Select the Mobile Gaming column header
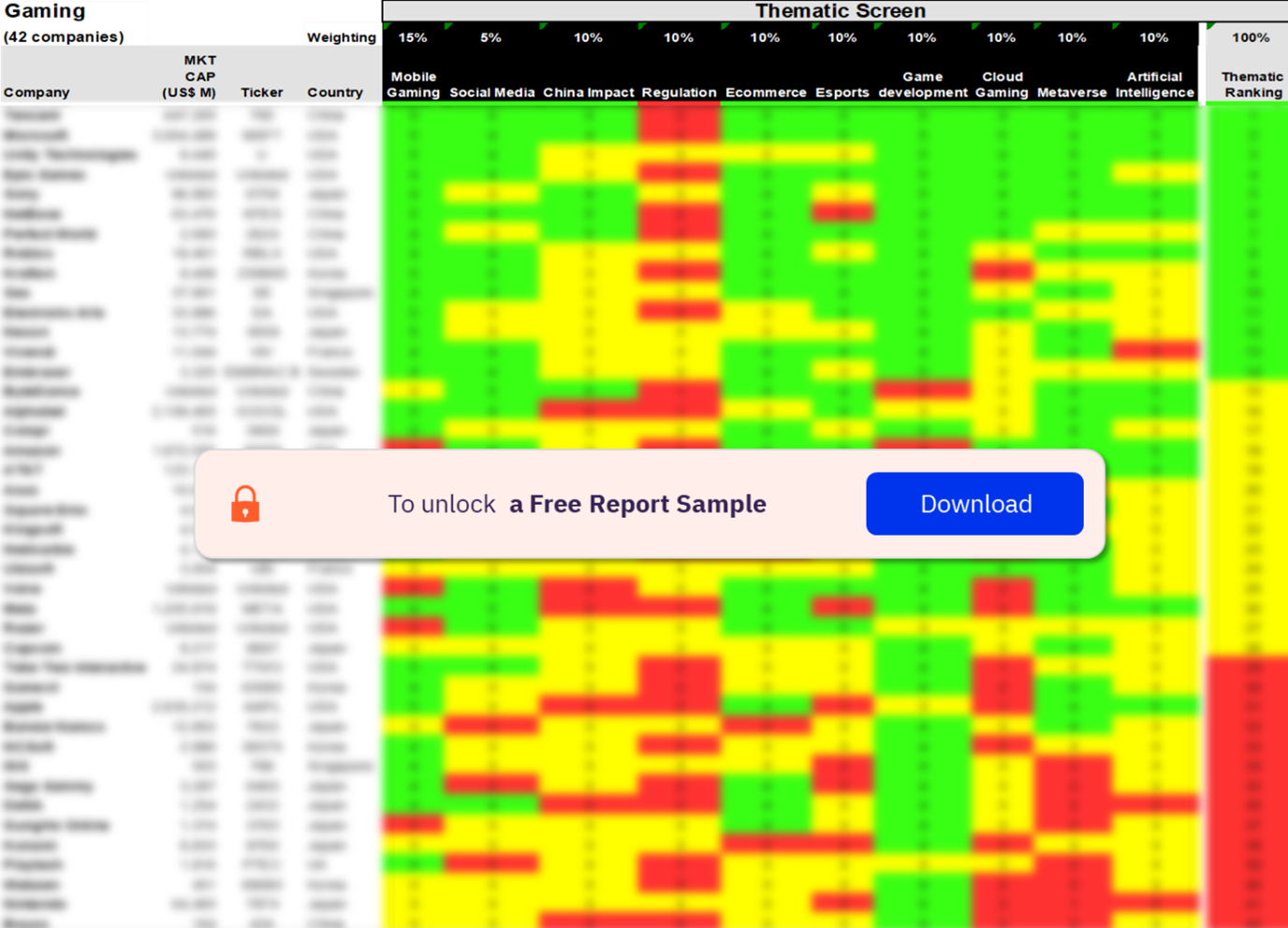This screenshot has height=928, width=1288. (414, 84)
